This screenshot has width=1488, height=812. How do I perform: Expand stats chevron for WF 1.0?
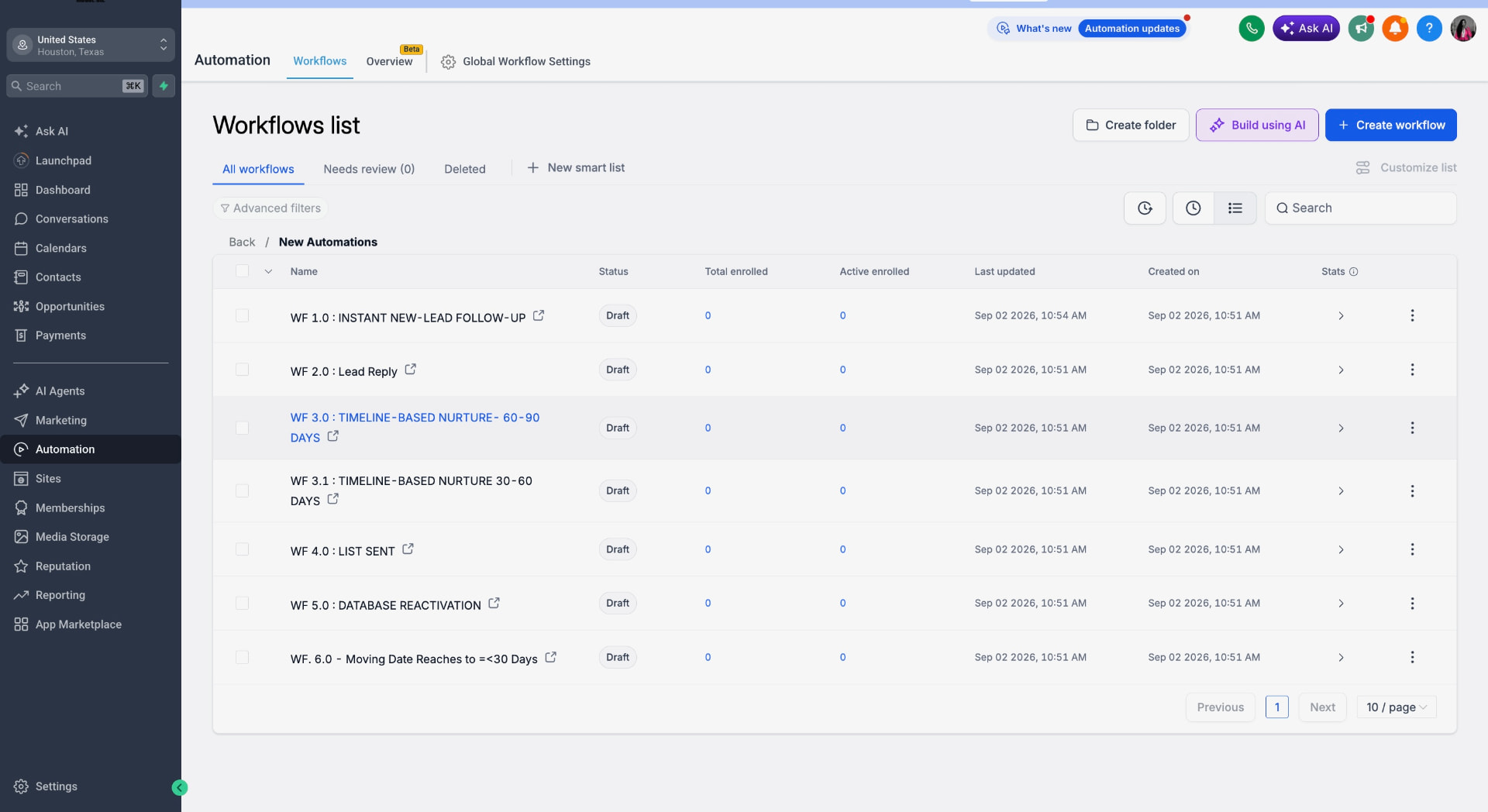1341,315
